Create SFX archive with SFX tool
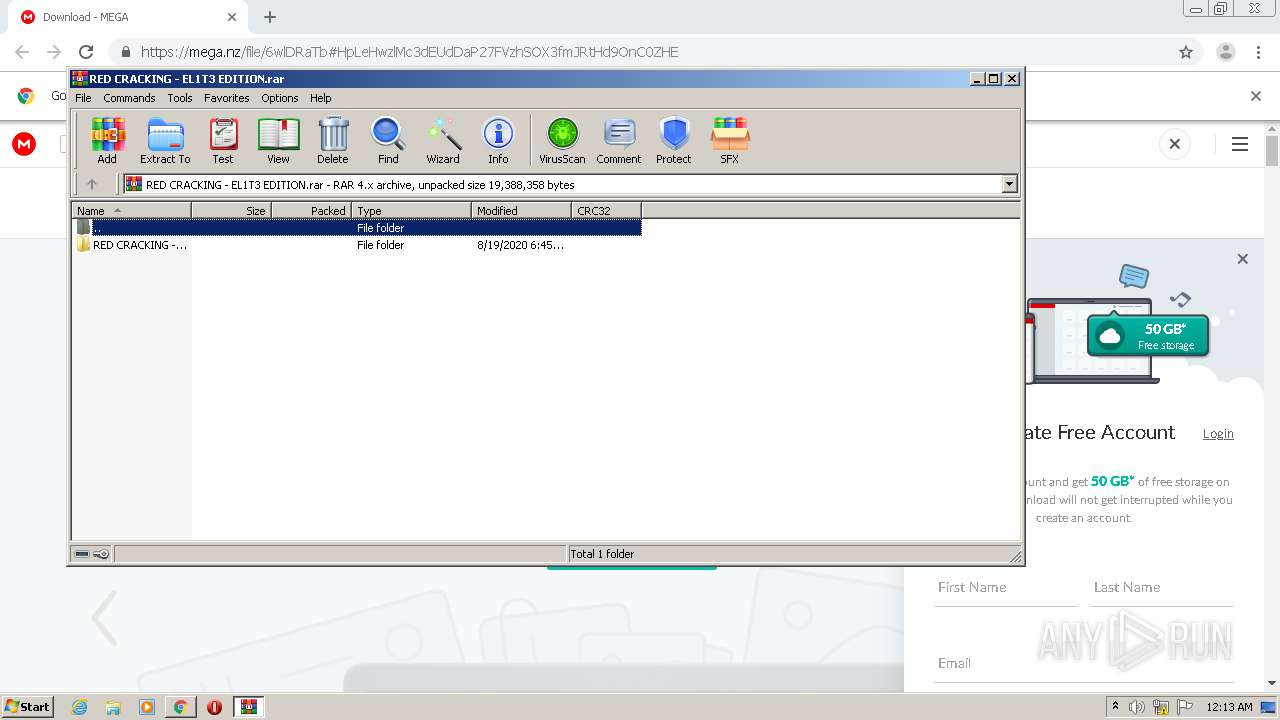Viewport: 1280px width, 720px height. (x=730, y=141)
